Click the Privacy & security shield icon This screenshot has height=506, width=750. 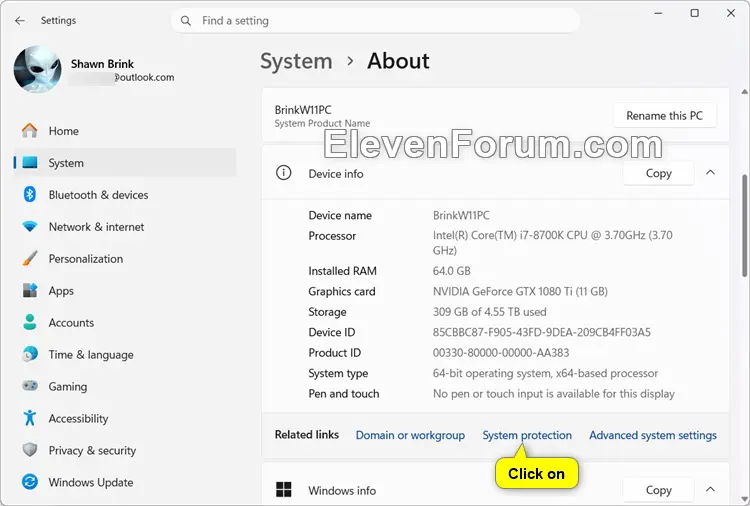(30, 450)
